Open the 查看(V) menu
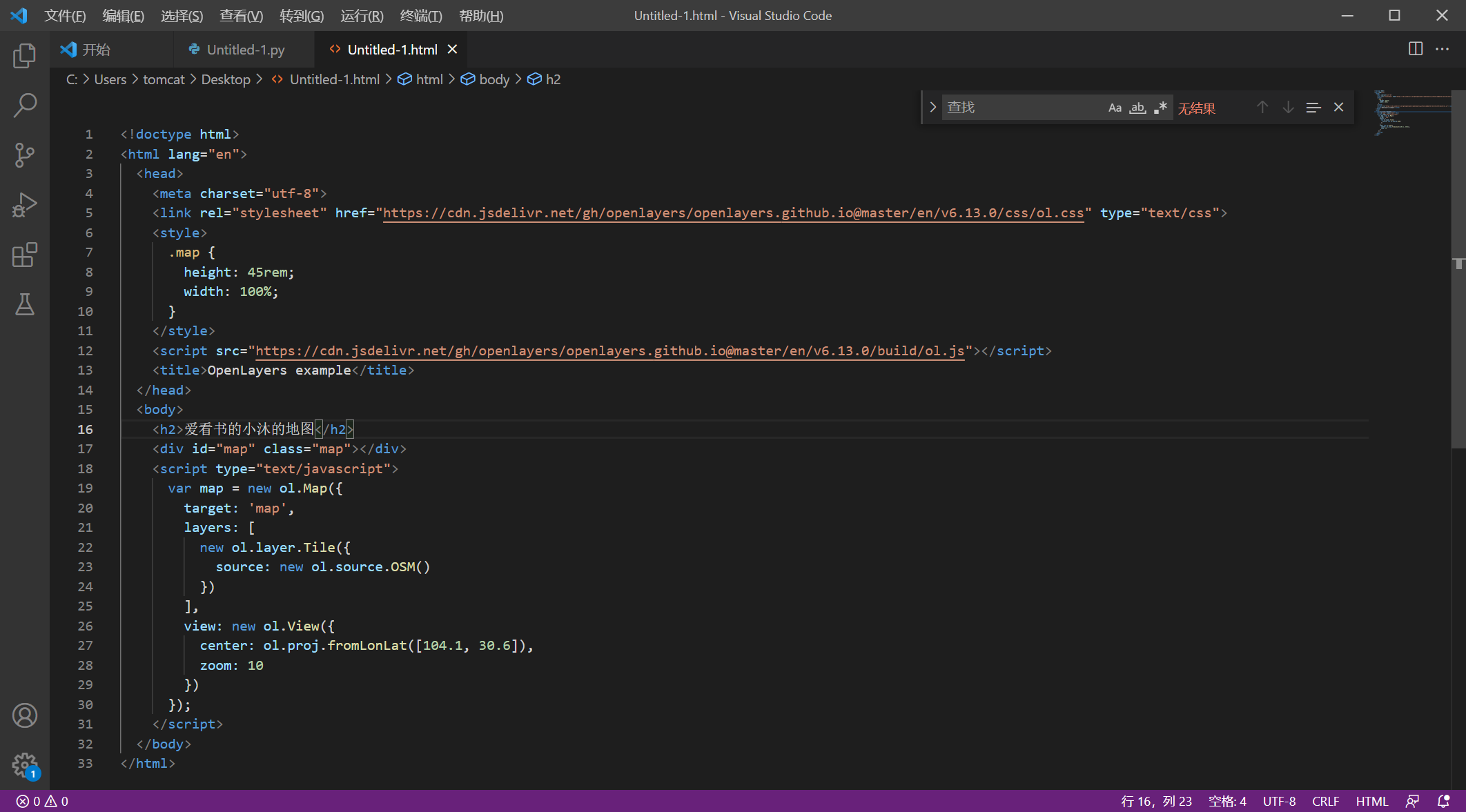The width and height of the screenshot is (1466, 812). tap(241, 15)
